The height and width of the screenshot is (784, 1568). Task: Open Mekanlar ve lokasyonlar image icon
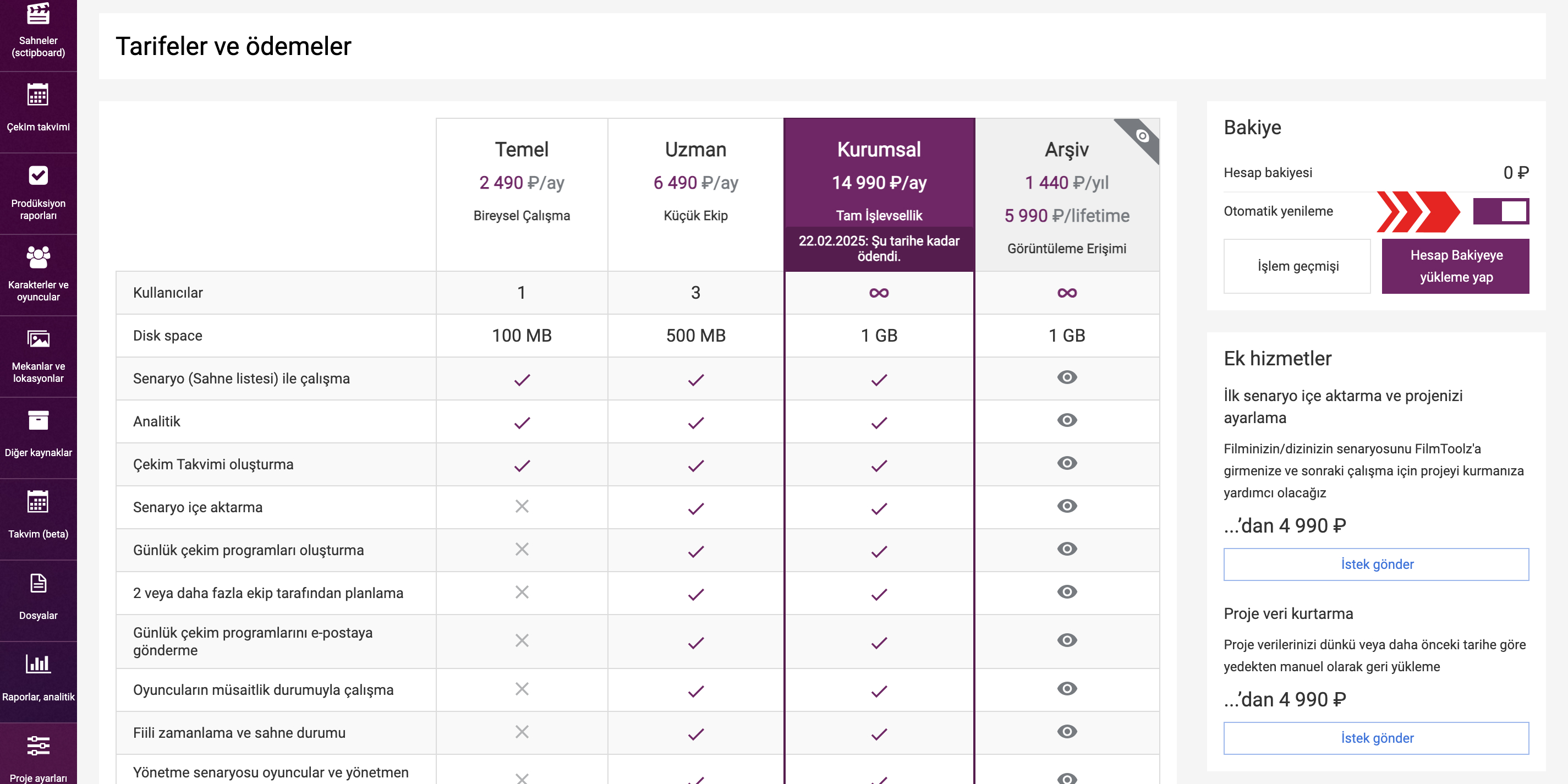(x=38, y=338)
